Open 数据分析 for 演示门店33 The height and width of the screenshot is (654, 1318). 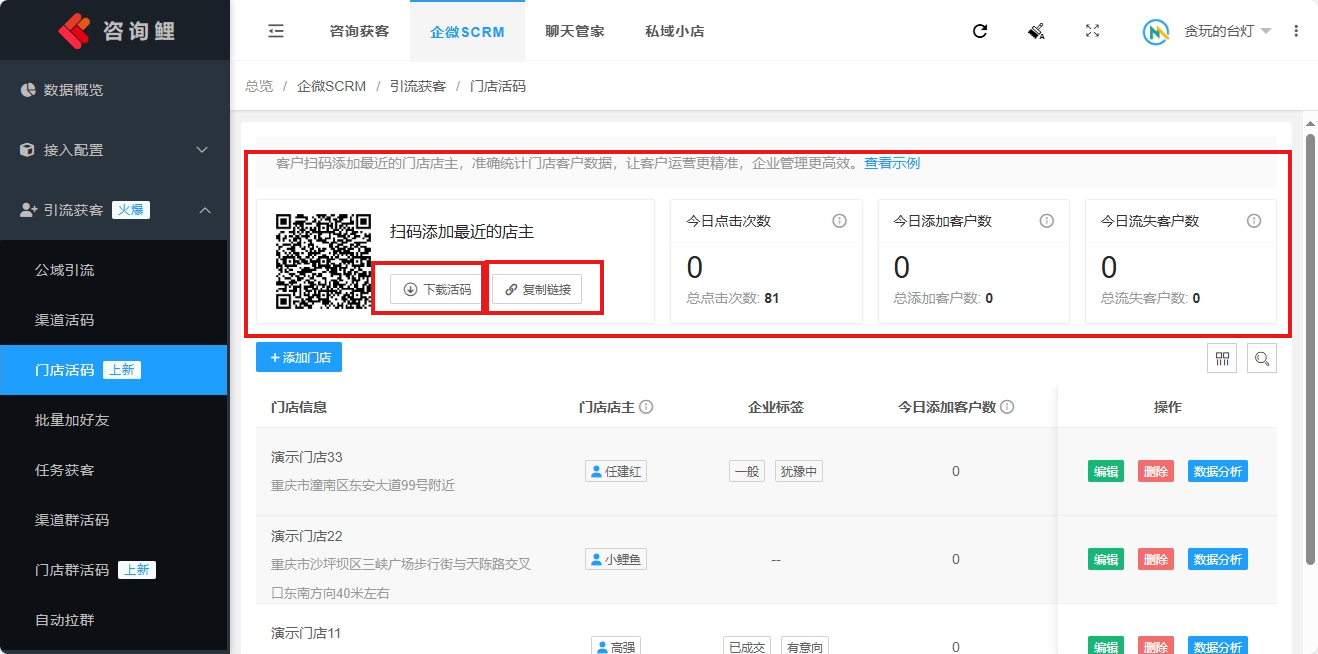[x=1218, y=472]
